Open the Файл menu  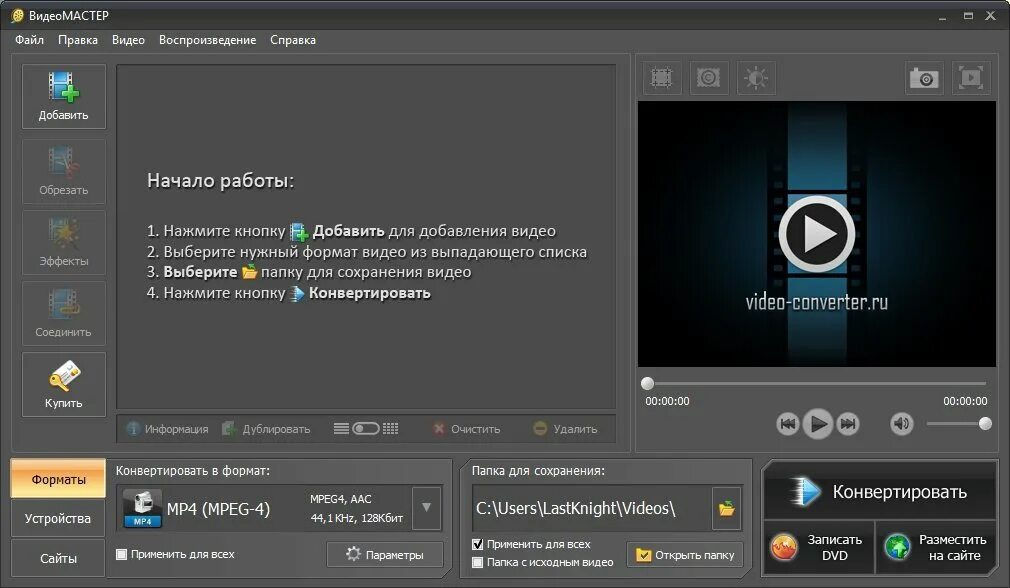[30, 40]
